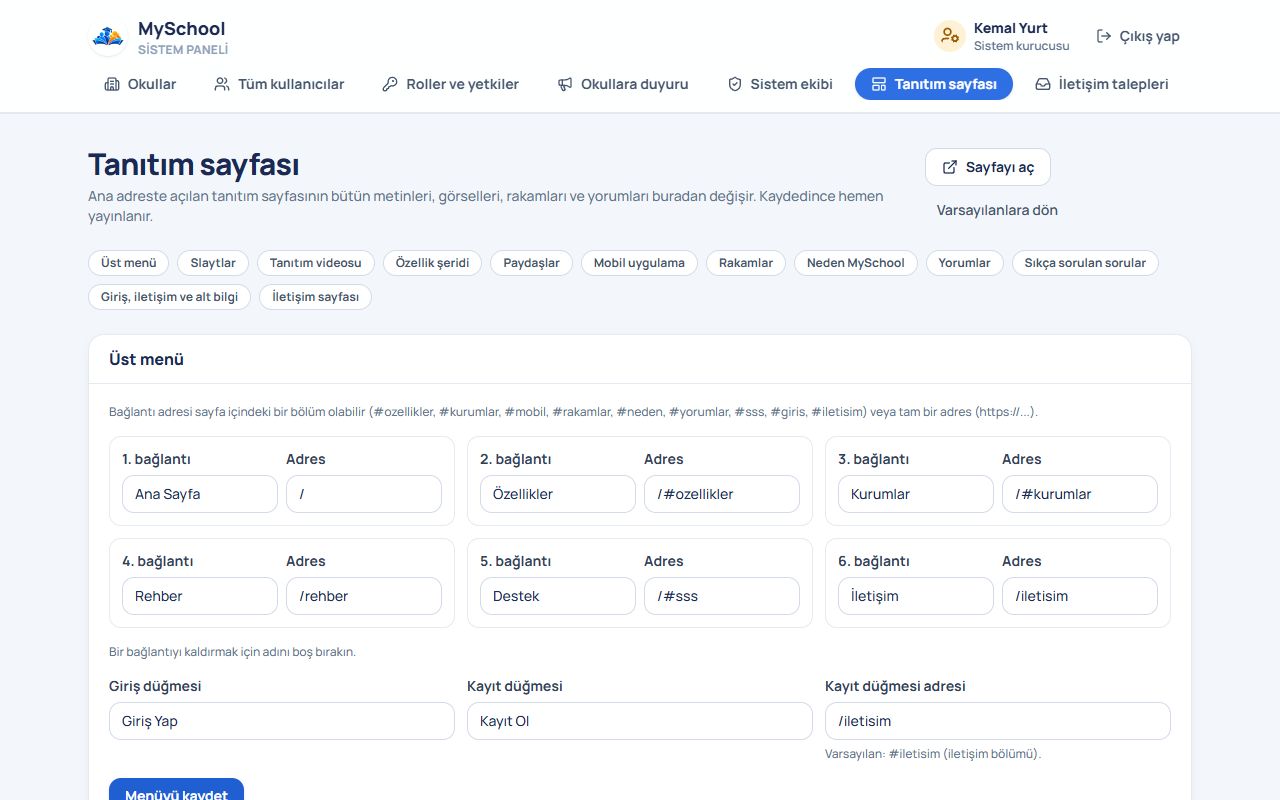Click the Okullar building icon

(x=112, y=84)
